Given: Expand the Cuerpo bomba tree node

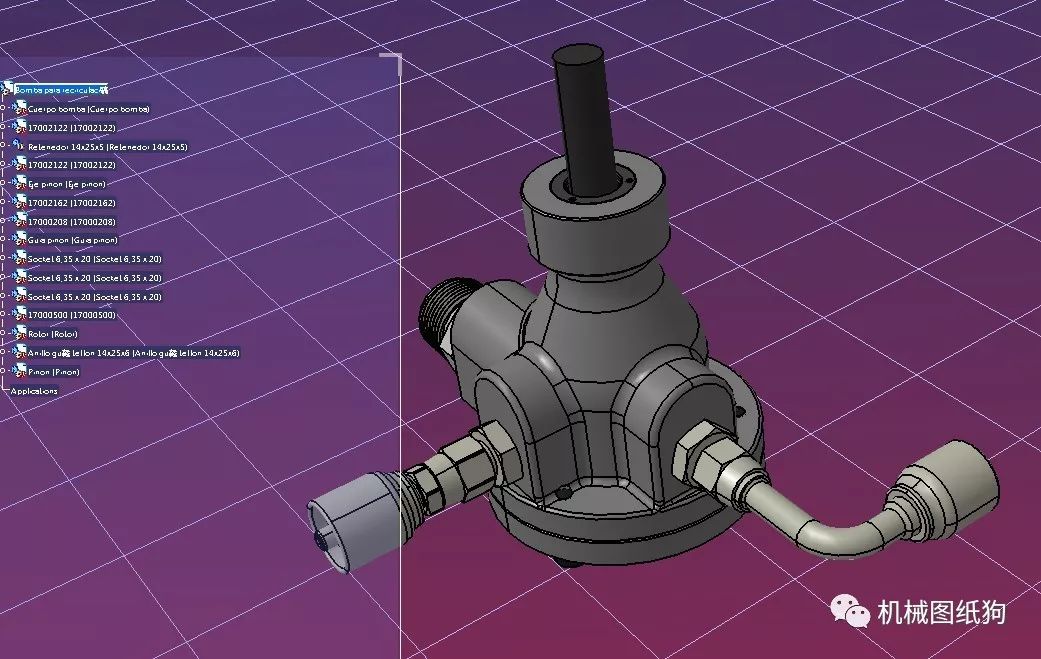Looking at the screenshot, I should click(3, 108).
